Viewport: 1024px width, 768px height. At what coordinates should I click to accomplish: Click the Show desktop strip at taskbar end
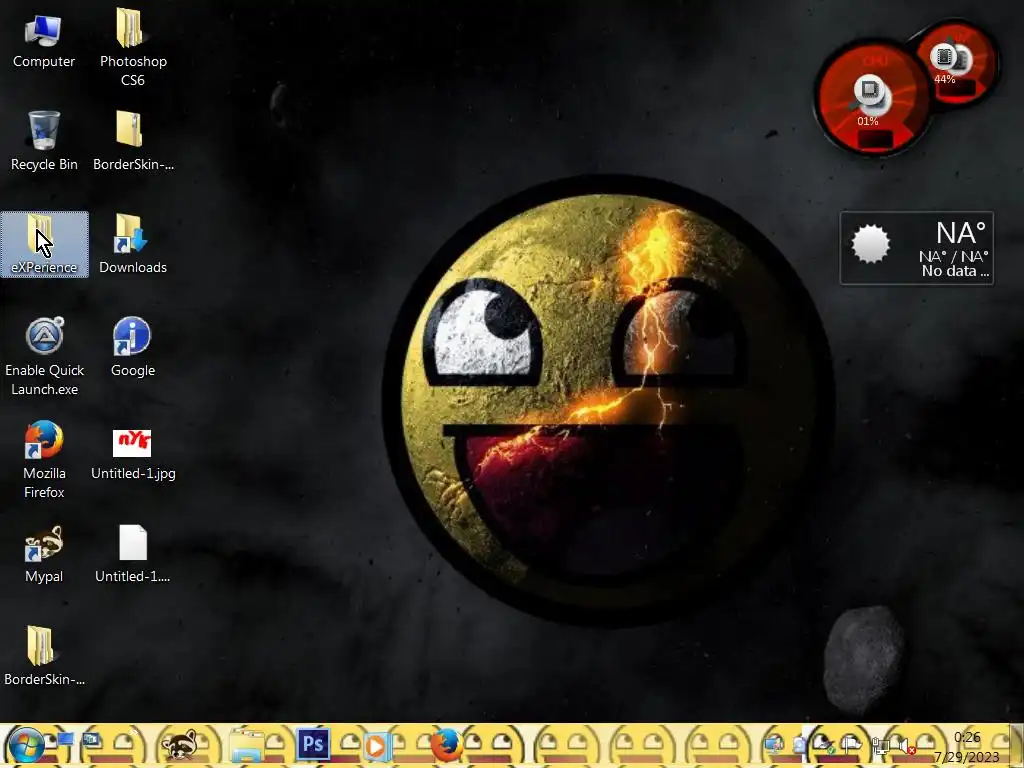(x=1017, y=745)
